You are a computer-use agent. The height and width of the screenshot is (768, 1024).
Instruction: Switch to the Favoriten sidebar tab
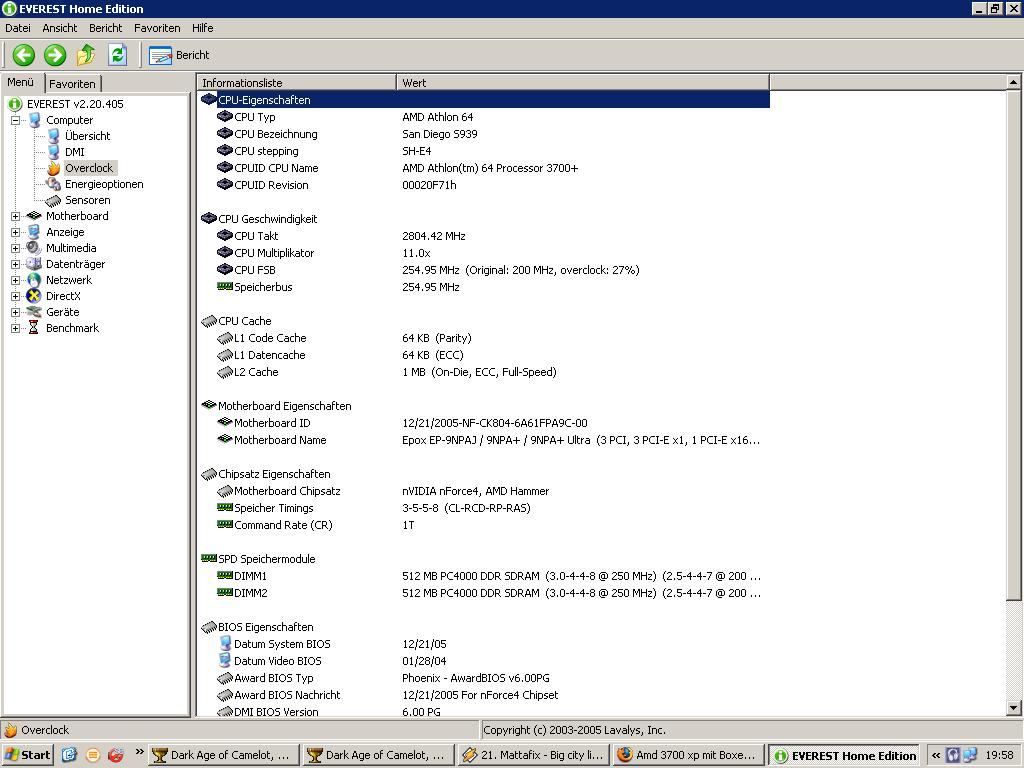pos(72,84)
